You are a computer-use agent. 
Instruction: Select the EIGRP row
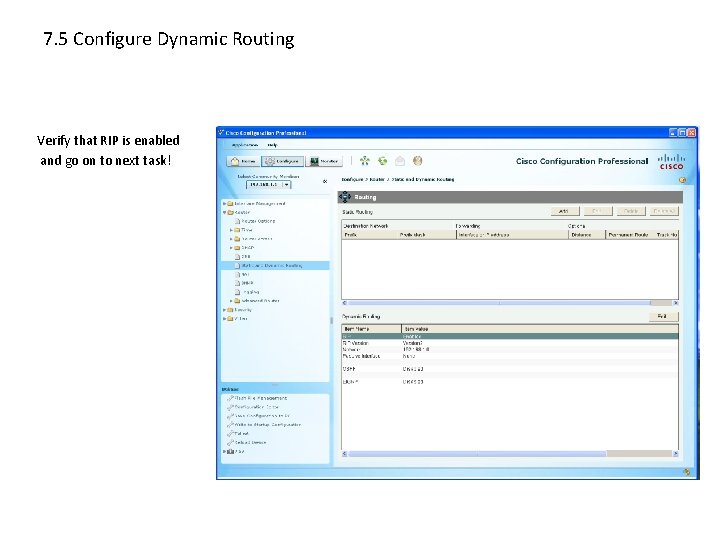coord(510,382)
